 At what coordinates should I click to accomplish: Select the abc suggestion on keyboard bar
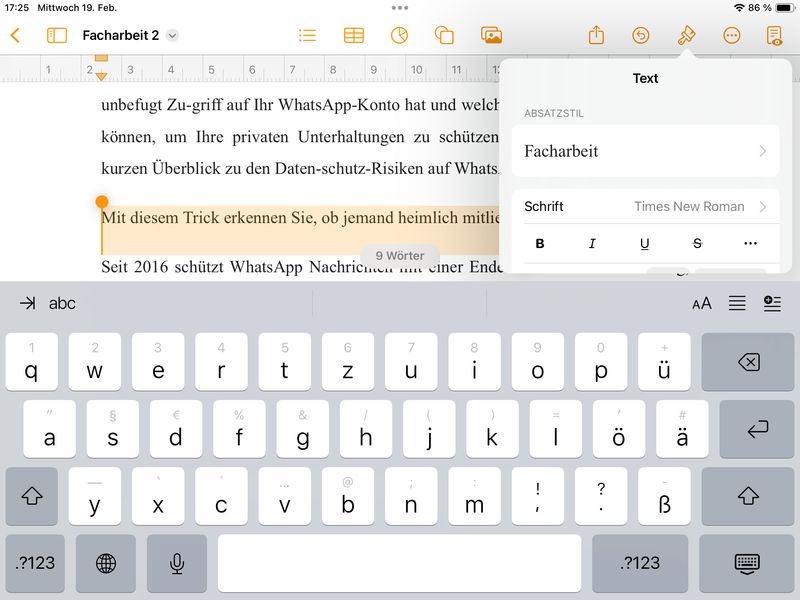(x=62, y=303)
